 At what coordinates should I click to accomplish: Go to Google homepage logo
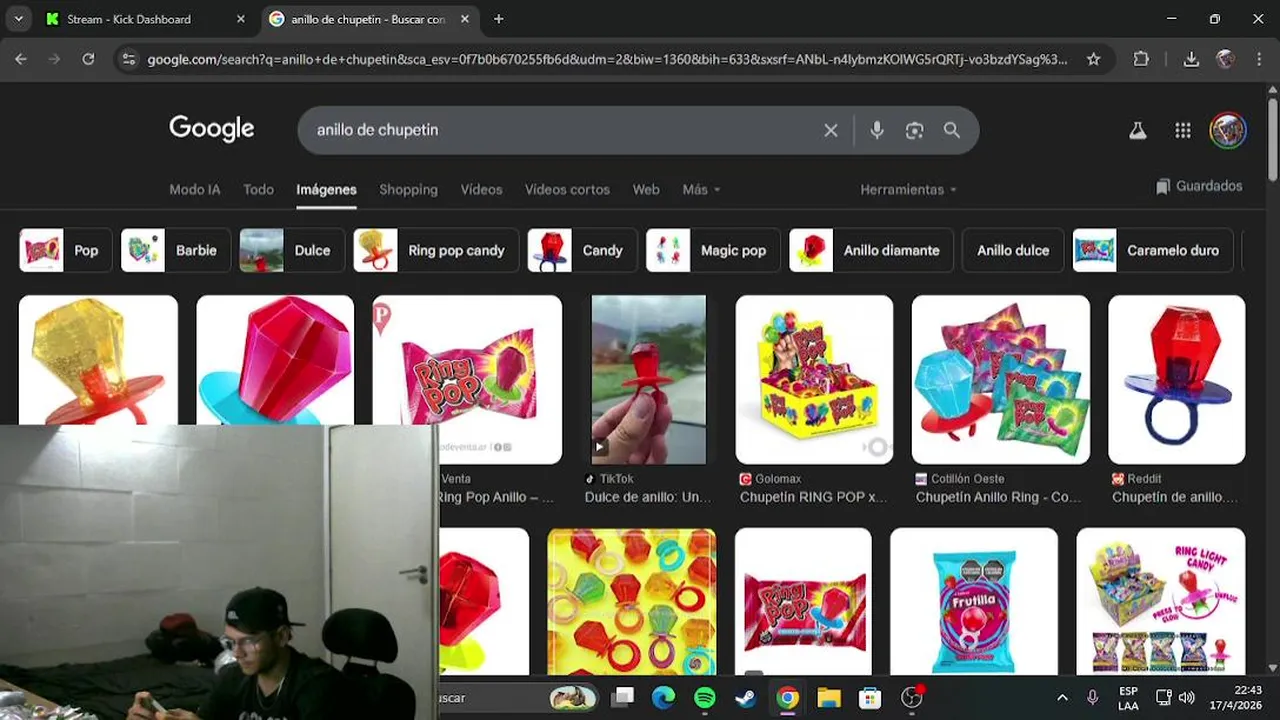[212, 129]
